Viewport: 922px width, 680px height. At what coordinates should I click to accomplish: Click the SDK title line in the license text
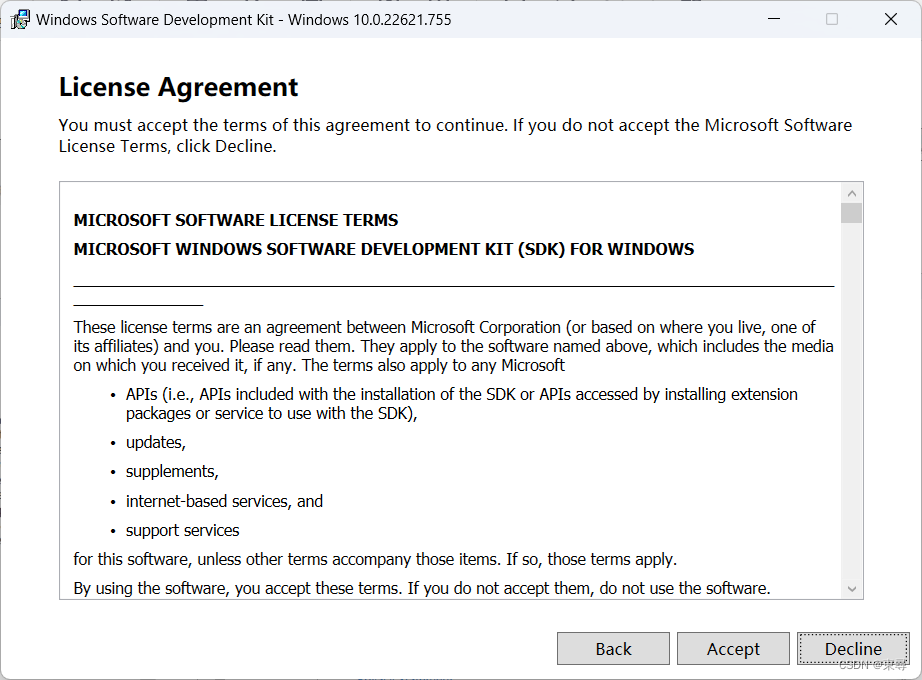[x=383, y=249]
